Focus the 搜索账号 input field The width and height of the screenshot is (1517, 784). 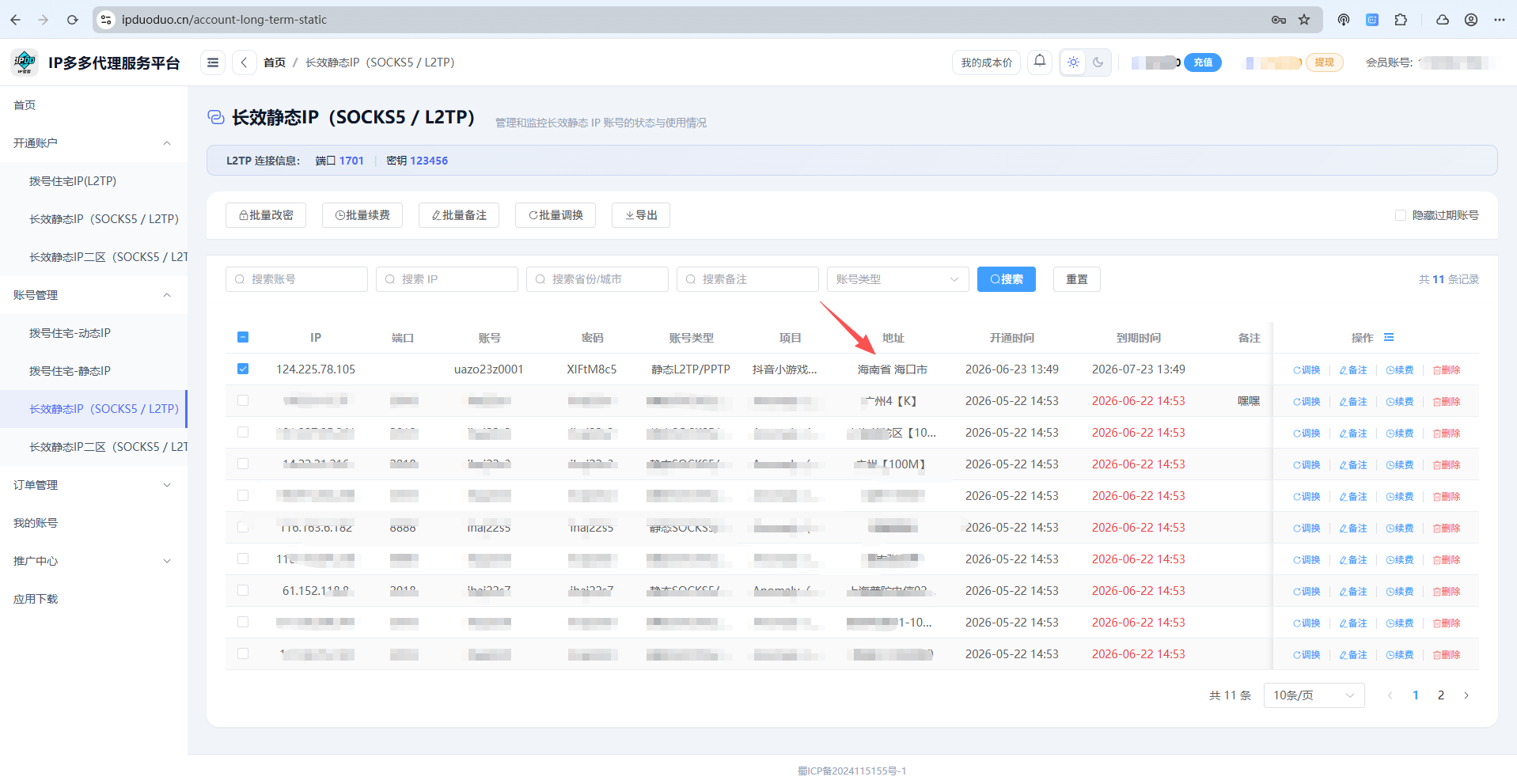[297, 279]
